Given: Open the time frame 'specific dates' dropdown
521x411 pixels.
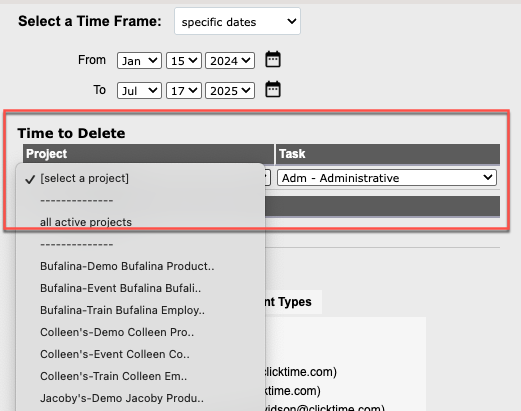Looking at the screenshot, I should point(237,22).
